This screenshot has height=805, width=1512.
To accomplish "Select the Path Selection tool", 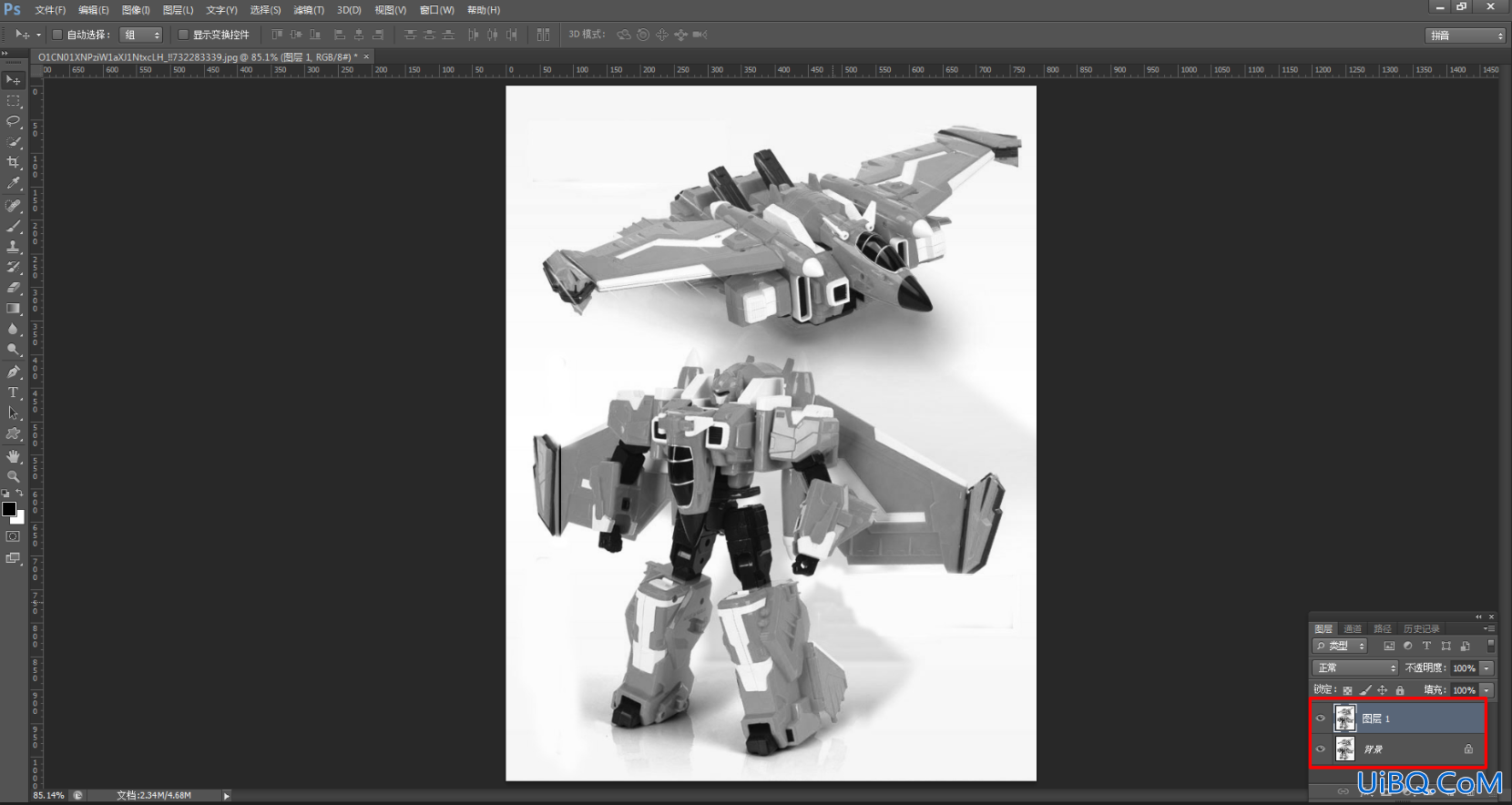I will point(13,413).
